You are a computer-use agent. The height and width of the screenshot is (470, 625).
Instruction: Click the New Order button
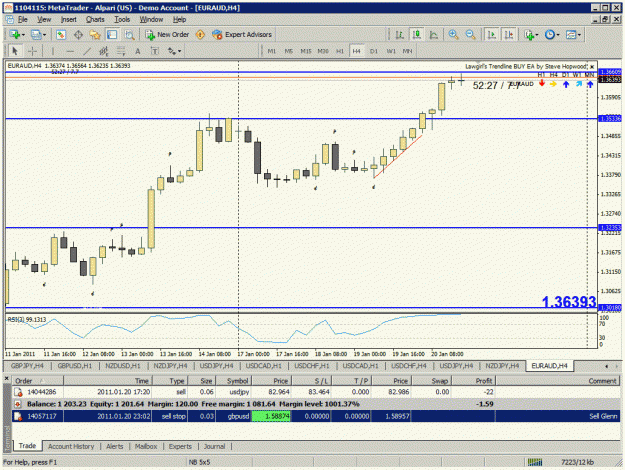point(167,35)
